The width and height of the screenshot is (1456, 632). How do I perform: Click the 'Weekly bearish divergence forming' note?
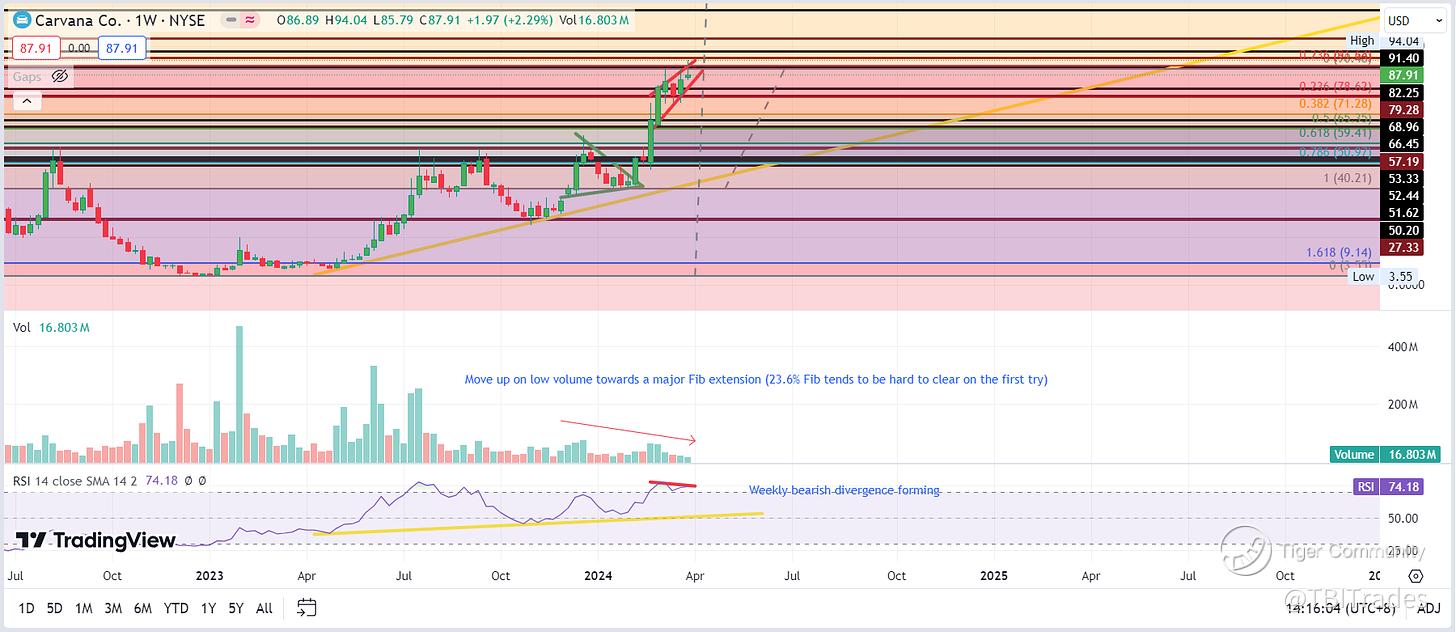(844, 490)
